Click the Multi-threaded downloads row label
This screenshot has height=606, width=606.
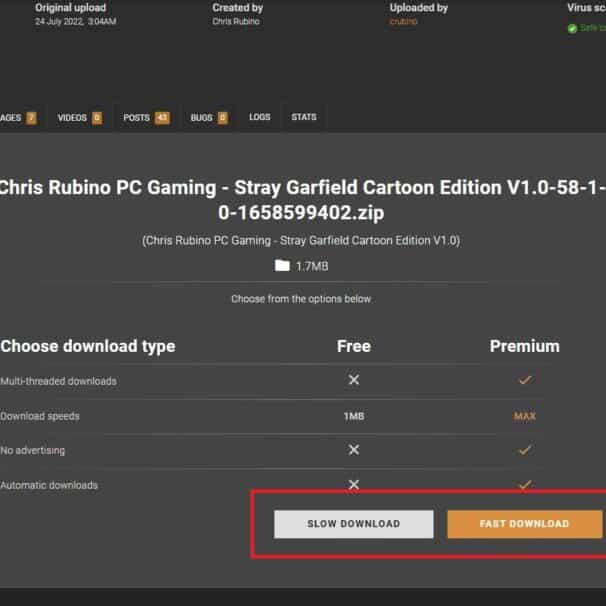tap(58, 381)
